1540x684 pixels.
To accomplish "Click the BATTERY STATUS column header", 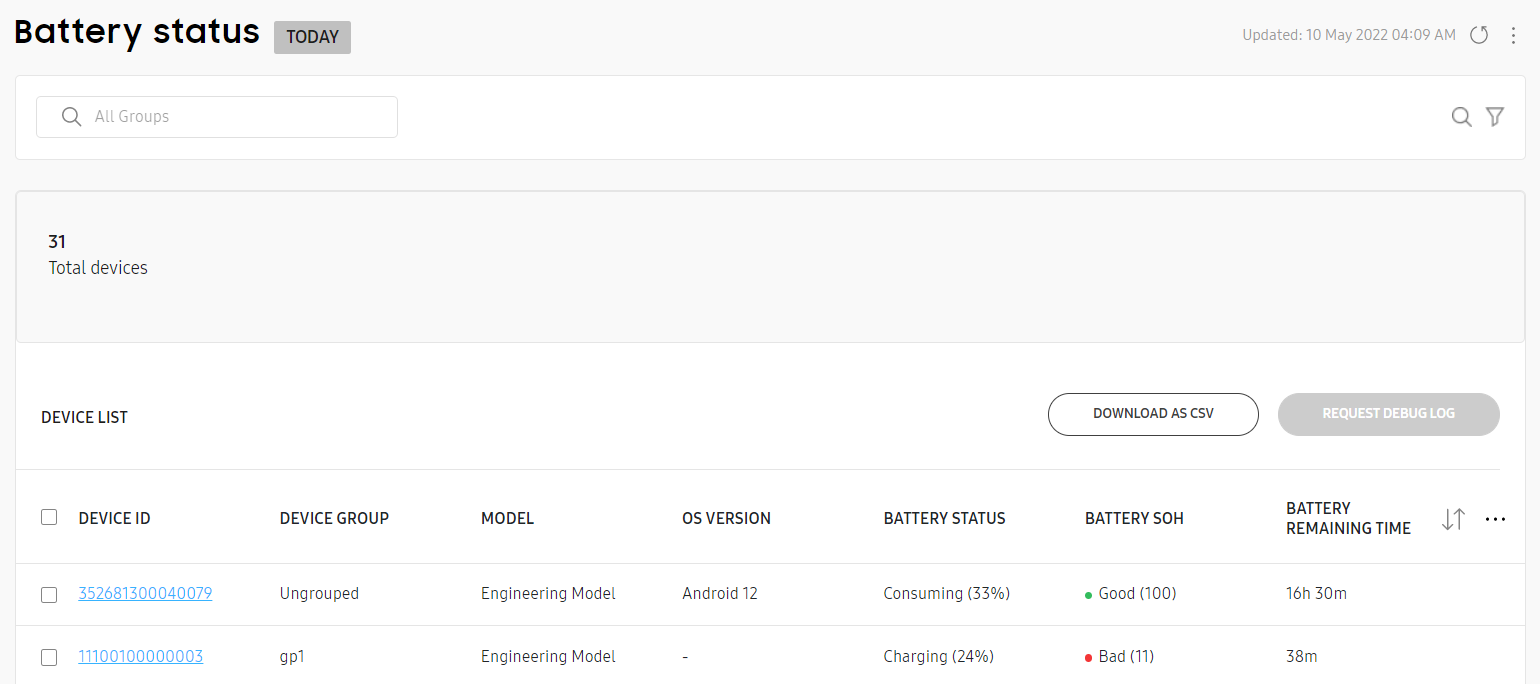I will tap(944, 518).
